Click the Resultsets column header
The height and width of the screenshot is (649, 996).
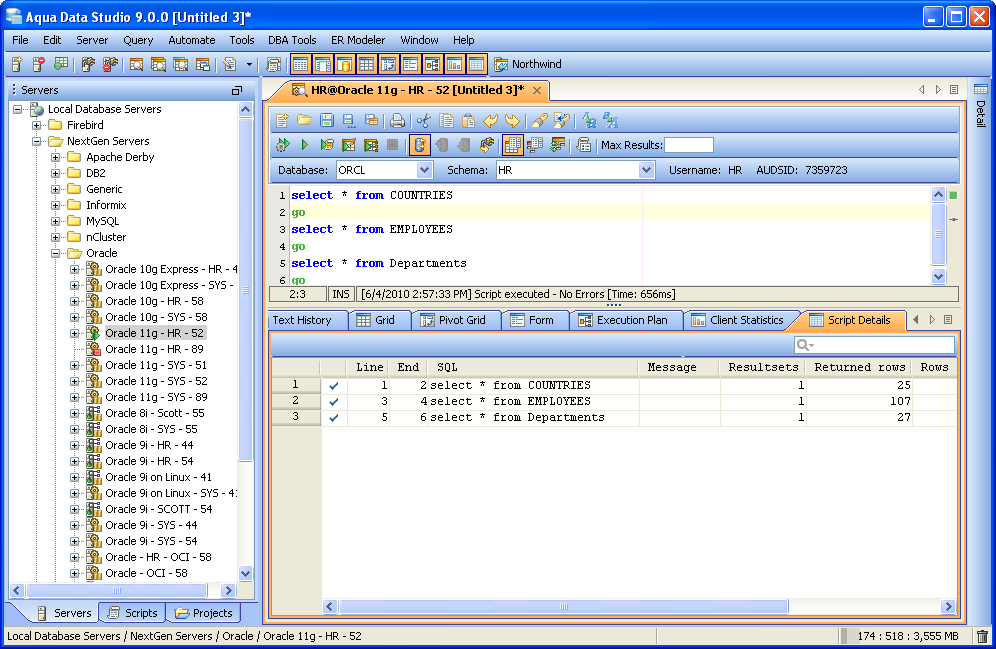[x=763, y=367]
